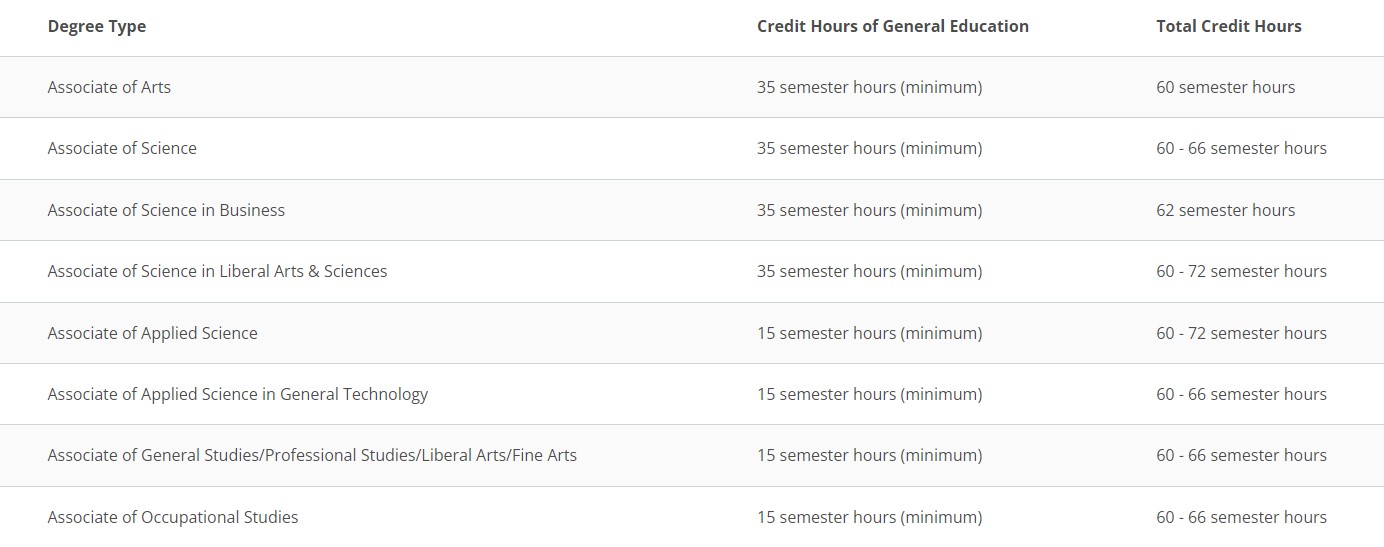
Task: Click the Total Credit Hours column header
Action: [1228, 26]
